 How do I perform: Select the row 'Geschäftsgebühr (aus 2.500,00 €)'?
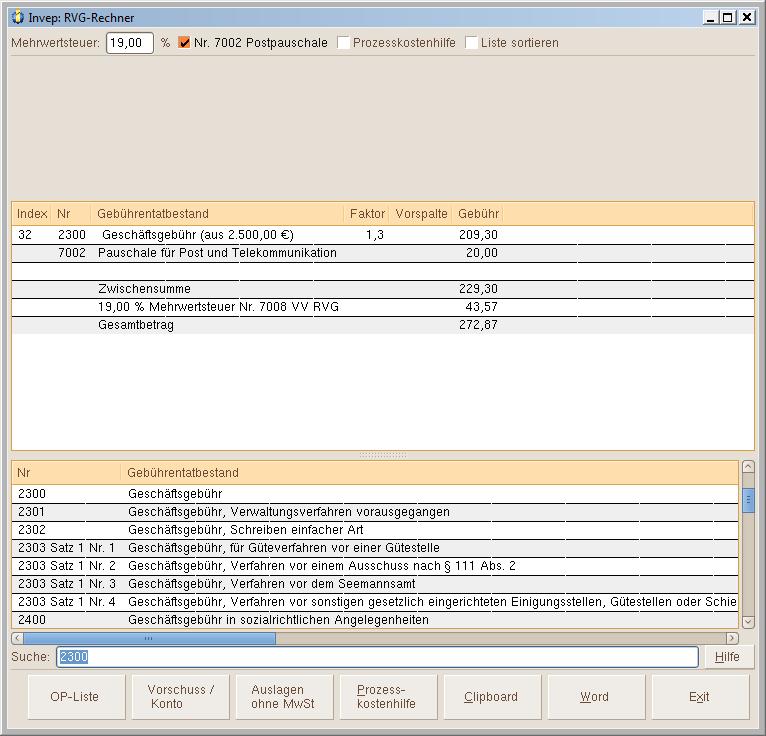click(383, 235)
